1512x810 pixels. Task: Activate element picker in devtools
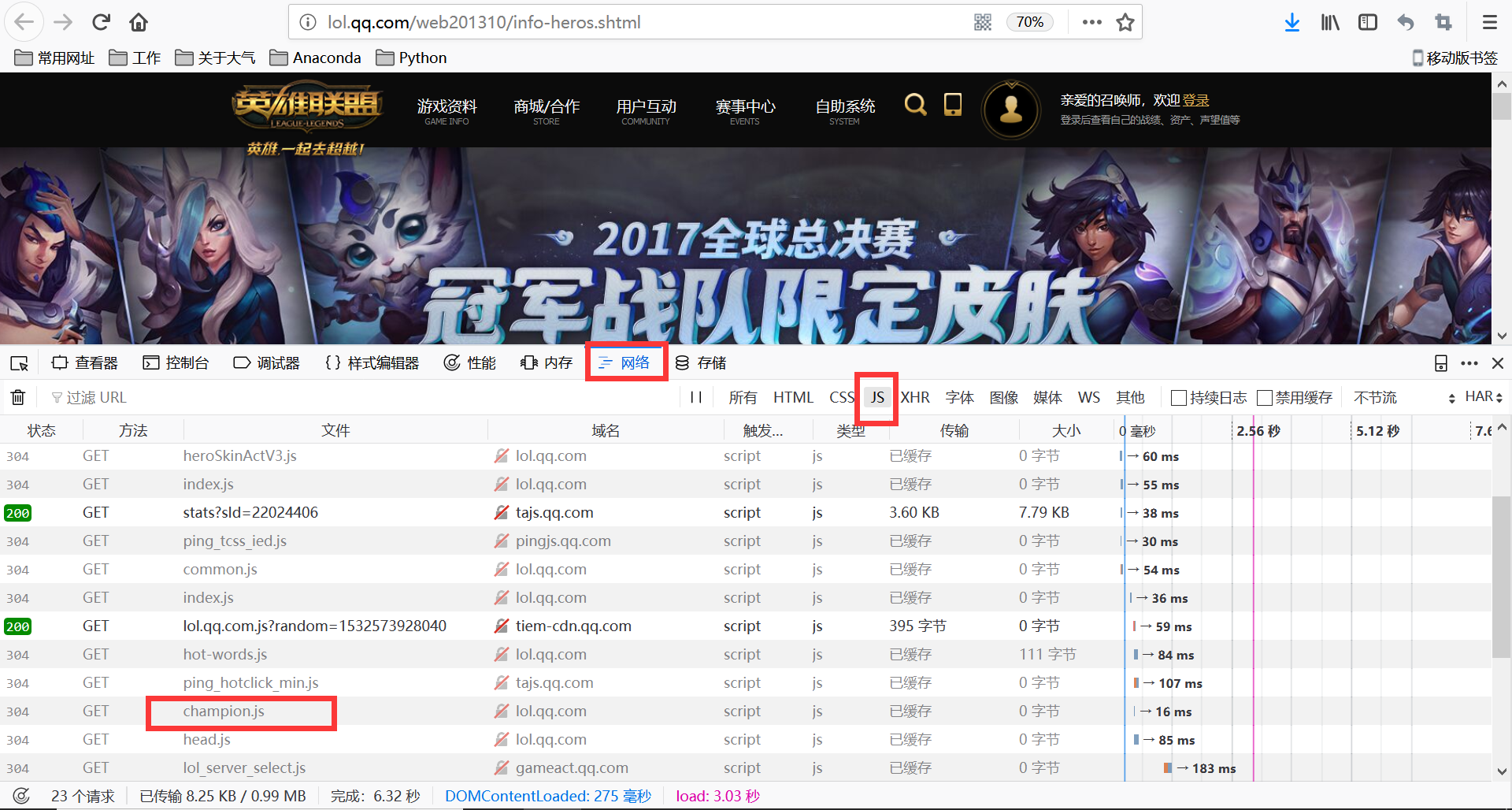[x=19, y=363]
